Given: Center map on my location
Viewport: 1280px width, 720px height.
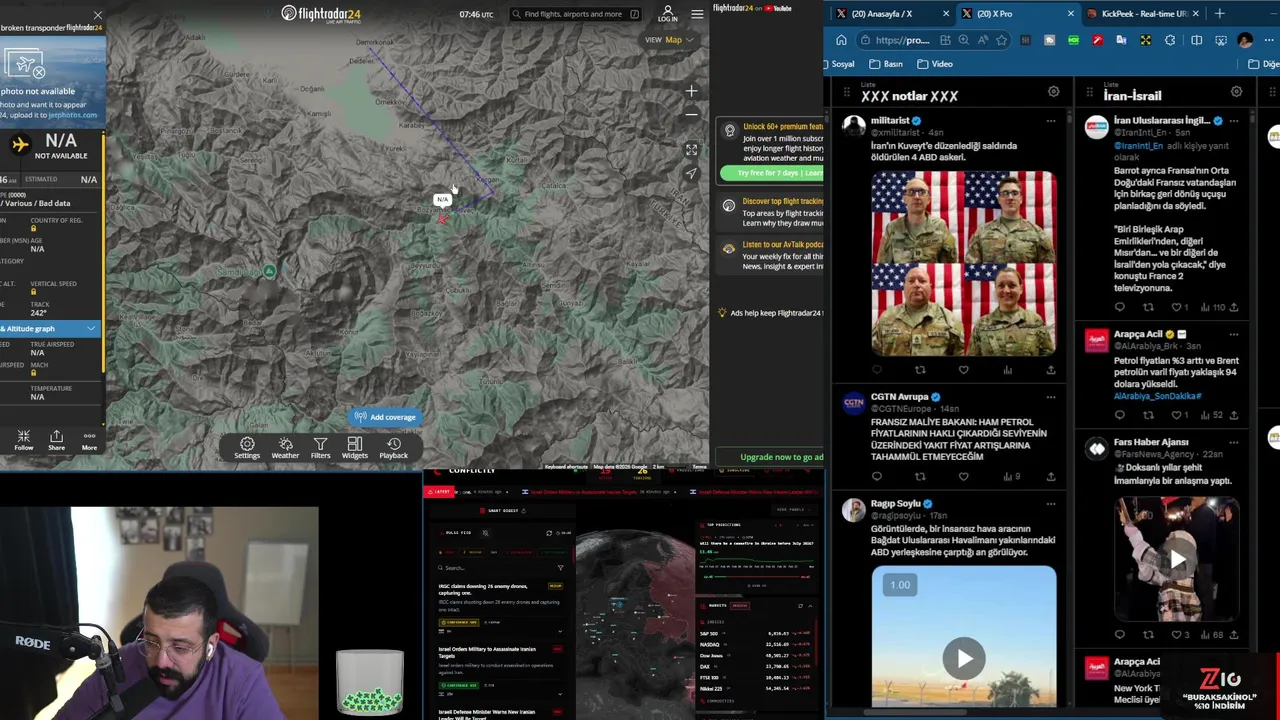Looking at the screenshot, I should pyautogui.click(x=691, y=173).
